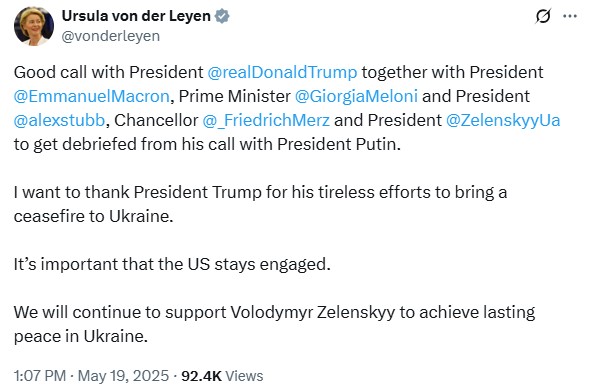The image size is (591, 387).
Task: Open the @alexstubb mention link
Action: pos(59,121)
